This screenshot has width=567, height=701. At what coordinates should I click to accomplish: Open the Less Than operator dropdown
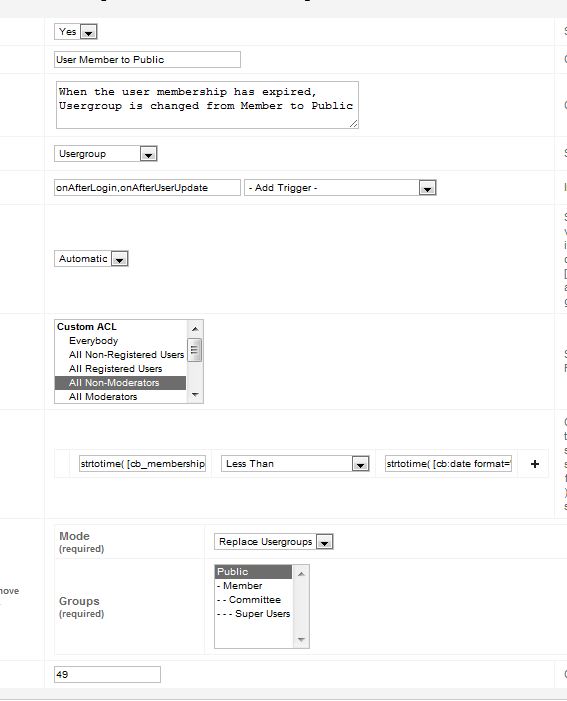(x=295, y=464)
